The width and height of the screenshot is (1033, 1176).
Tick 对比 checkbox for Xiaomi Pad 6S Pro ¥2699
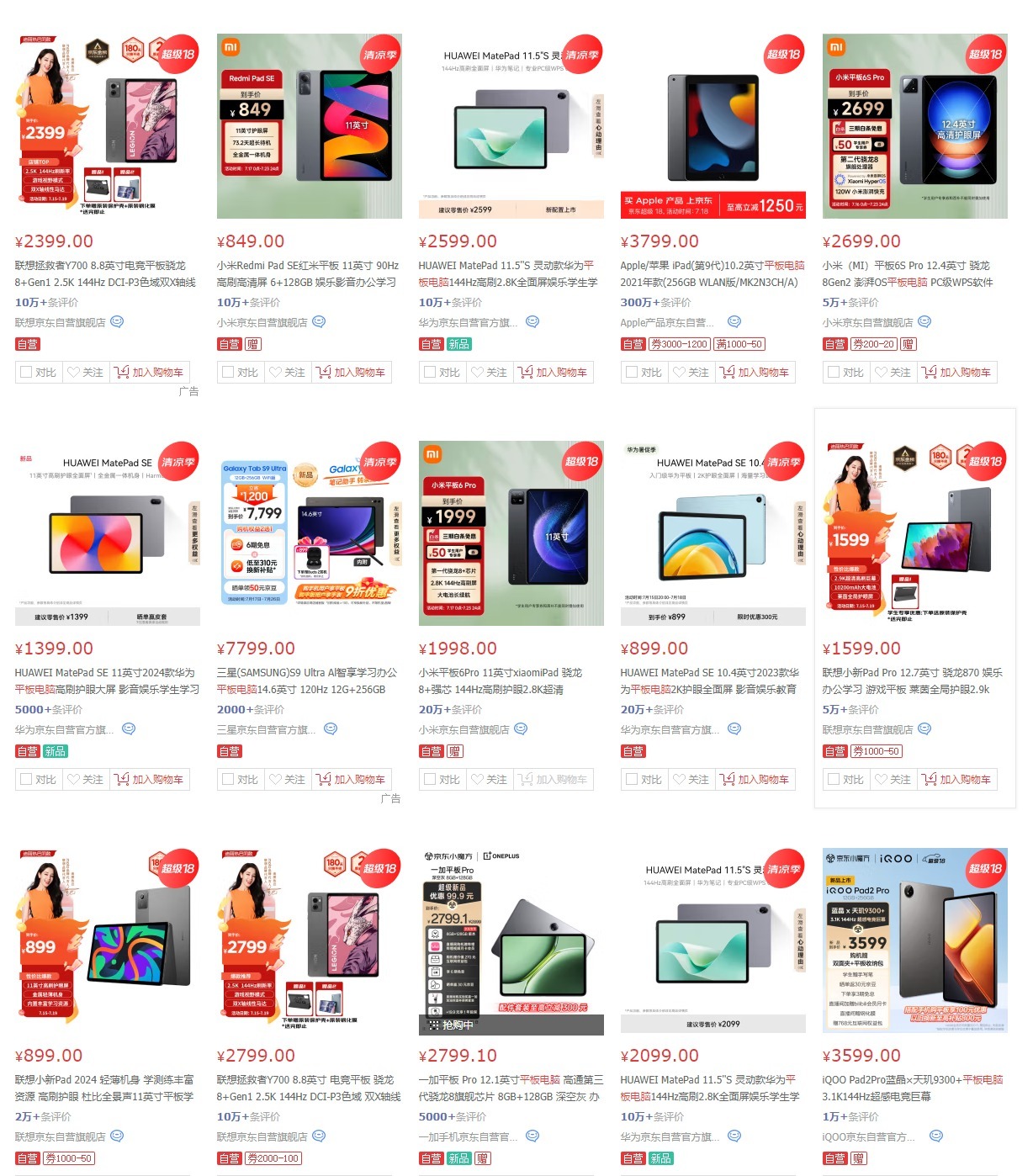pyautogui.click(x=834, y=372)
